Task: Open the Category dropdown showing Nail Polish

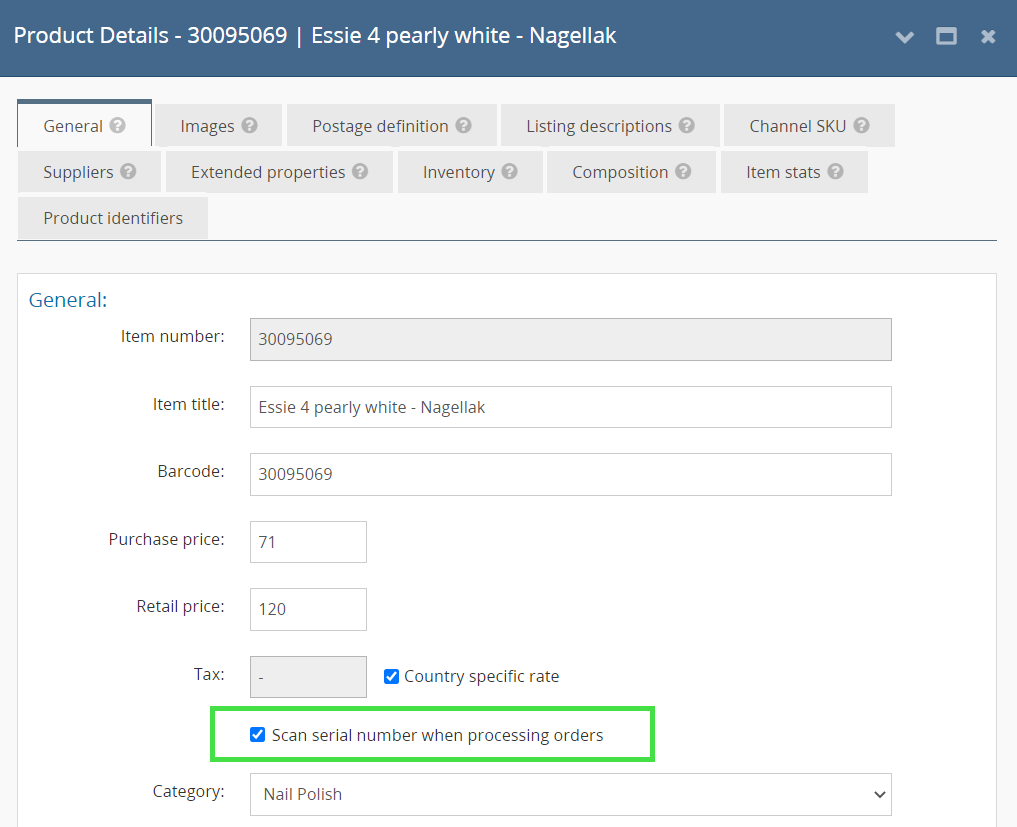Action: point(570,794)
